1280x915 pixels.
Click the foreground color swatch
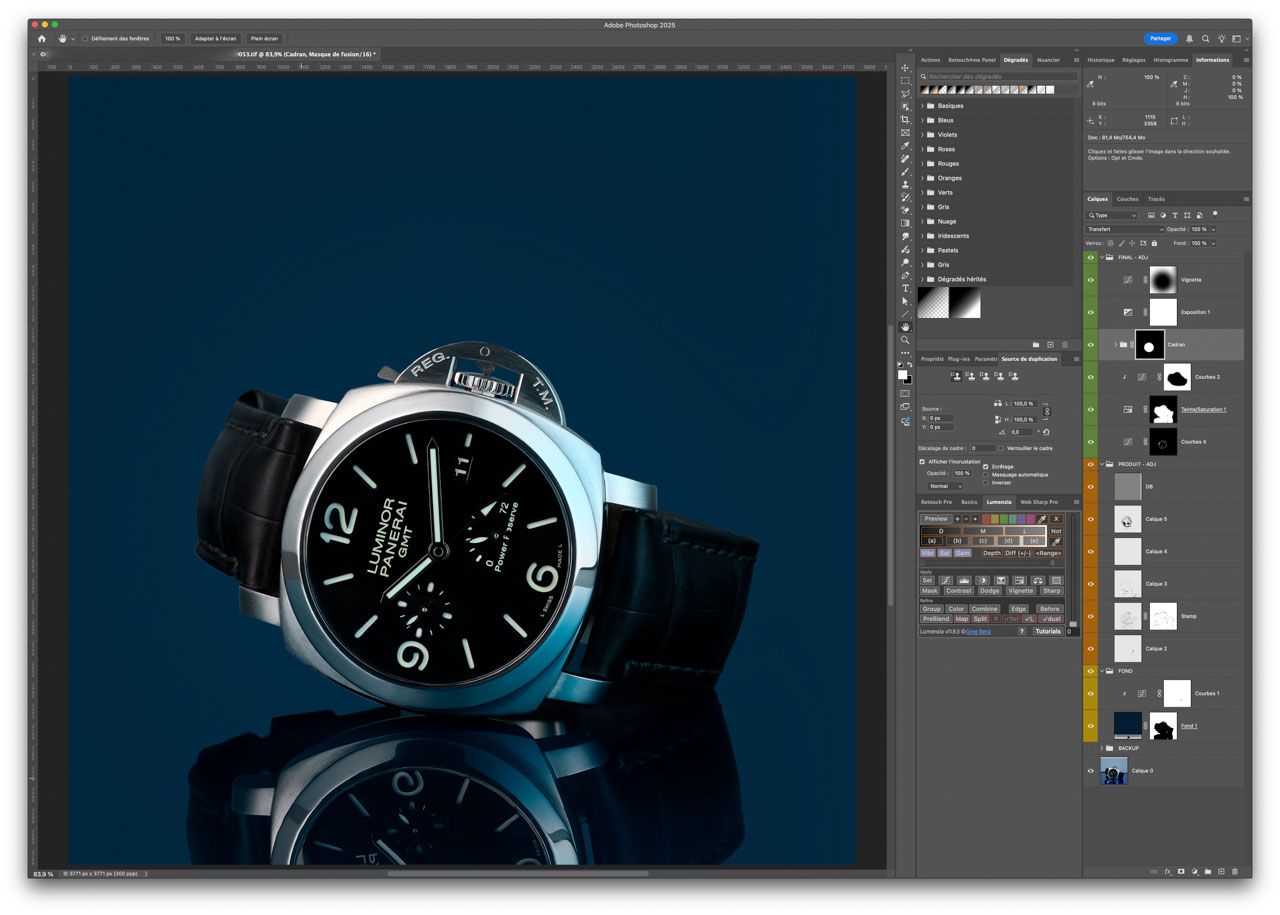(x=902, y=374)
